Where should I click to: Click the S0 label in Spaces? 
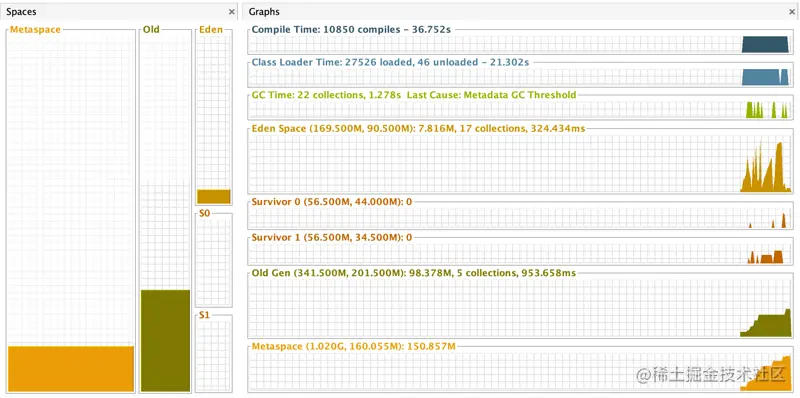coord(204,213)
